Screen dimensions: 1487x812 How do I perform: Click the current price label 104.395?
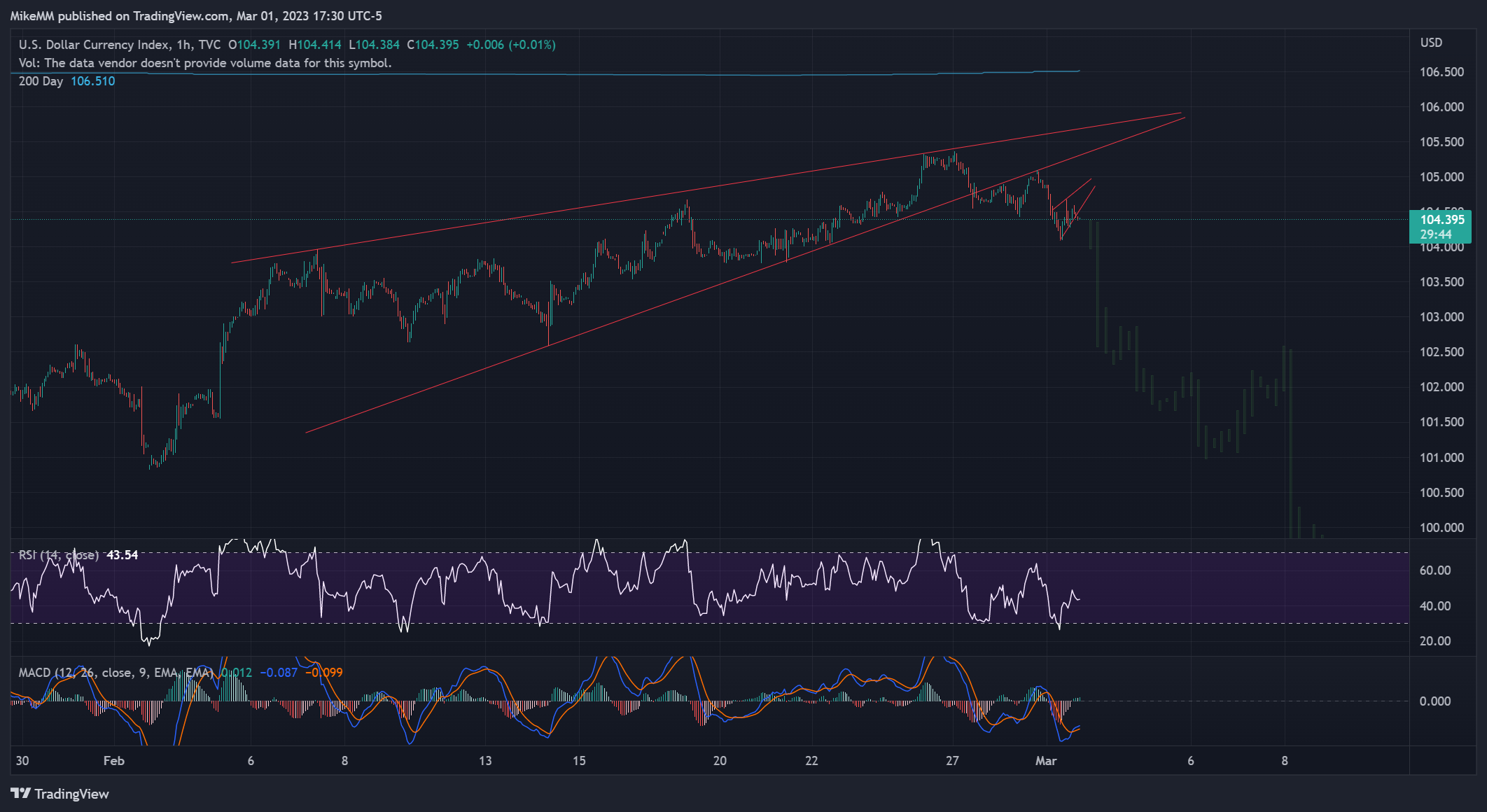pyautogui.click(x=1441, y=220)
